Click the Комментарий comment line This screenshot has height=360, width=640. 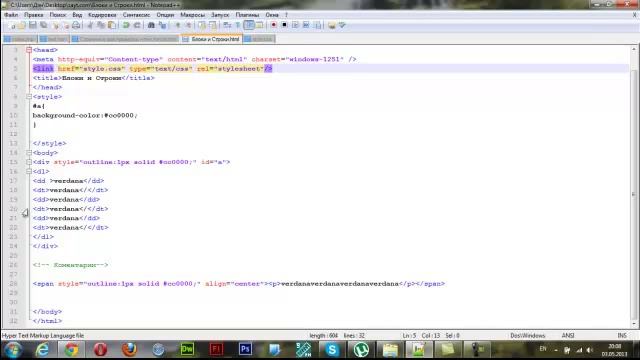[x=70, y=265]
